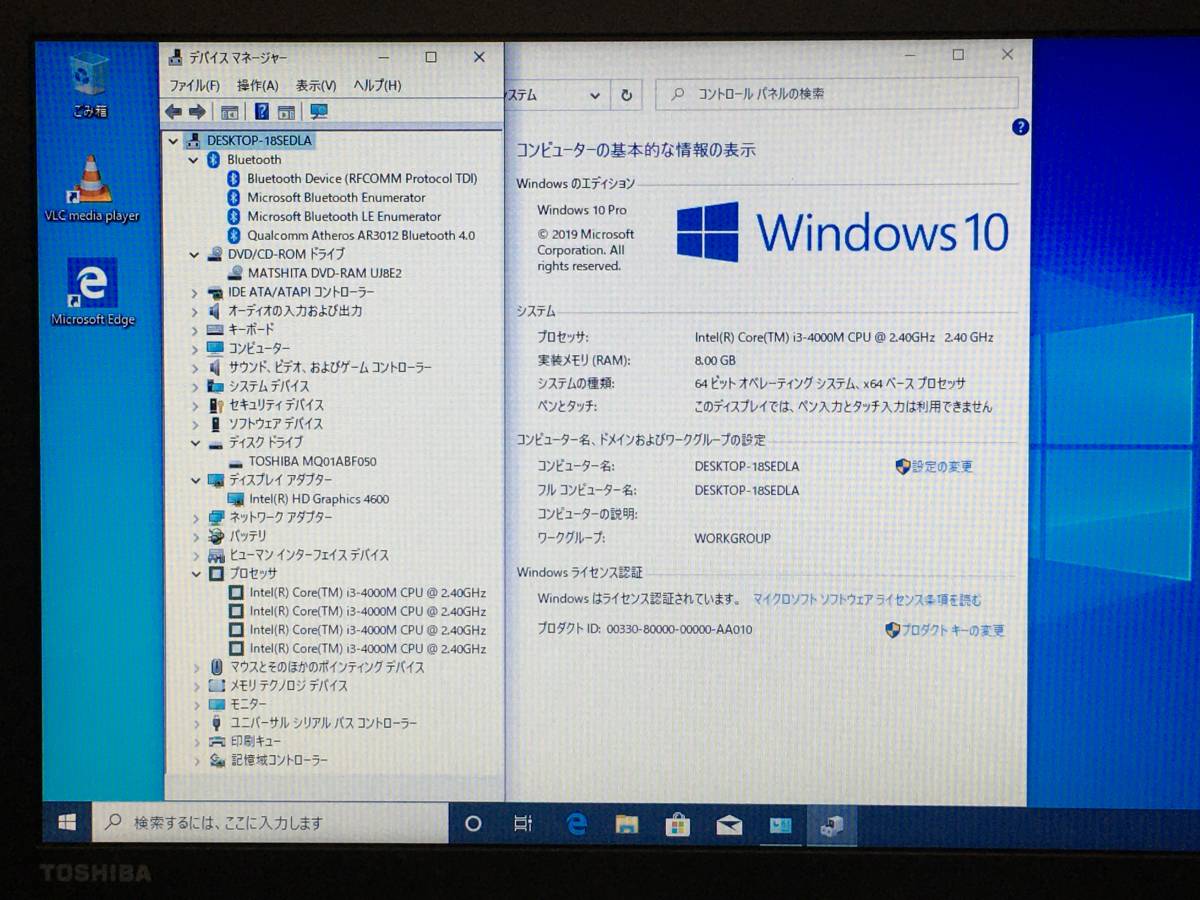Click the refresh button in System window address bar
Screen dimensions: 1200x900
click(626, 95)
